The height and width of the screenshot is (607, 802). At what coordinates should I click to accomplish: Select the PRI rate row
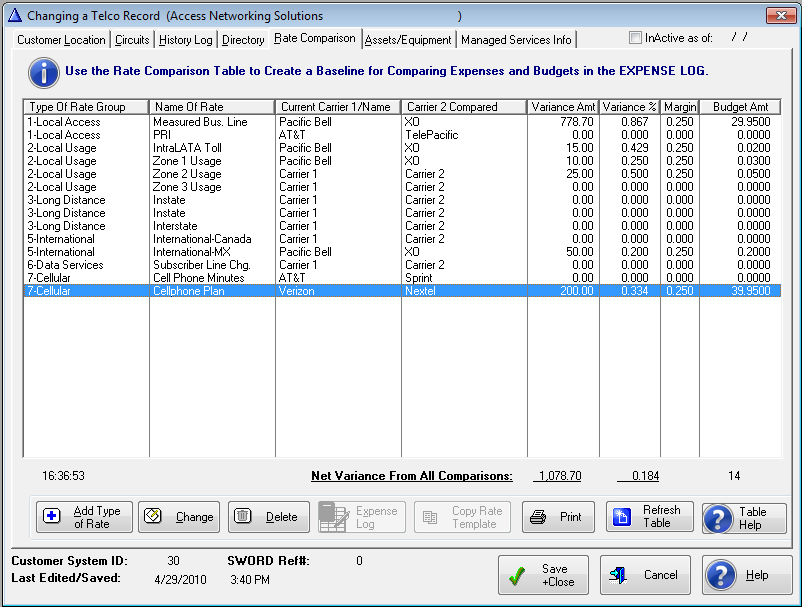point(402,135)
